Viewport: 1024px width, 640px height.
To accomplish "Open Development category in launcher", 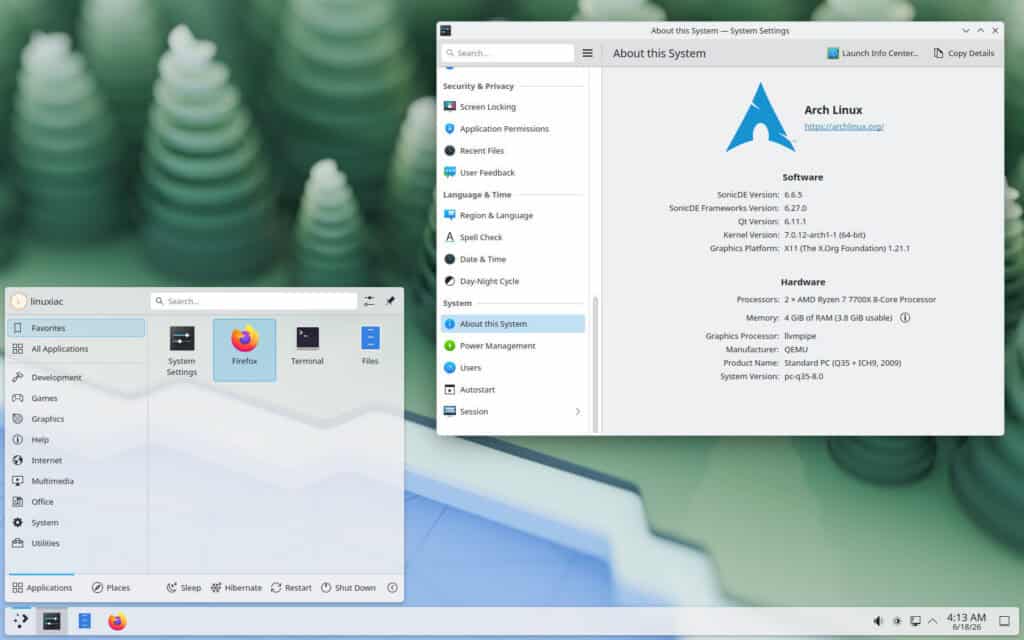I will pos(76,377).
